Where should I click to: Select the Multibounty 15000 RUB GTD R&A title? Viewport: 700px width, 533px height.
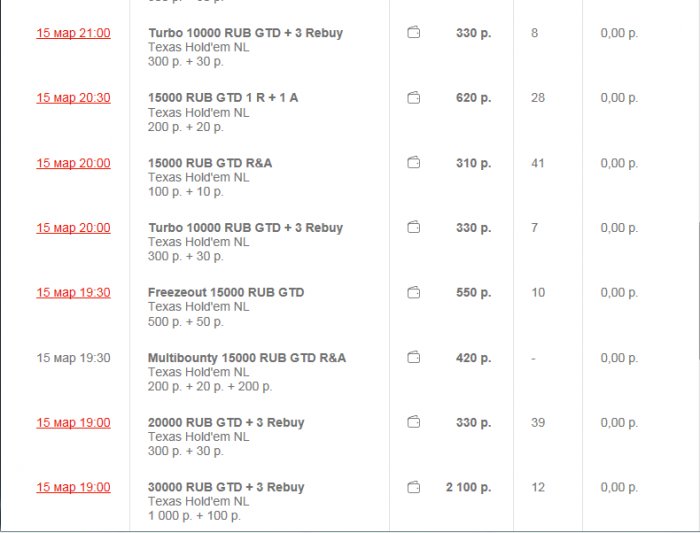(247, 358)
